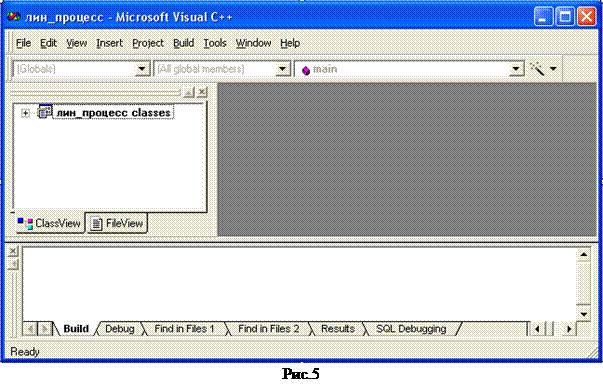The width and height of the screenshot is (603, 389).
Task: Maximize the Visual C++ window
Action: click(565, 17)
